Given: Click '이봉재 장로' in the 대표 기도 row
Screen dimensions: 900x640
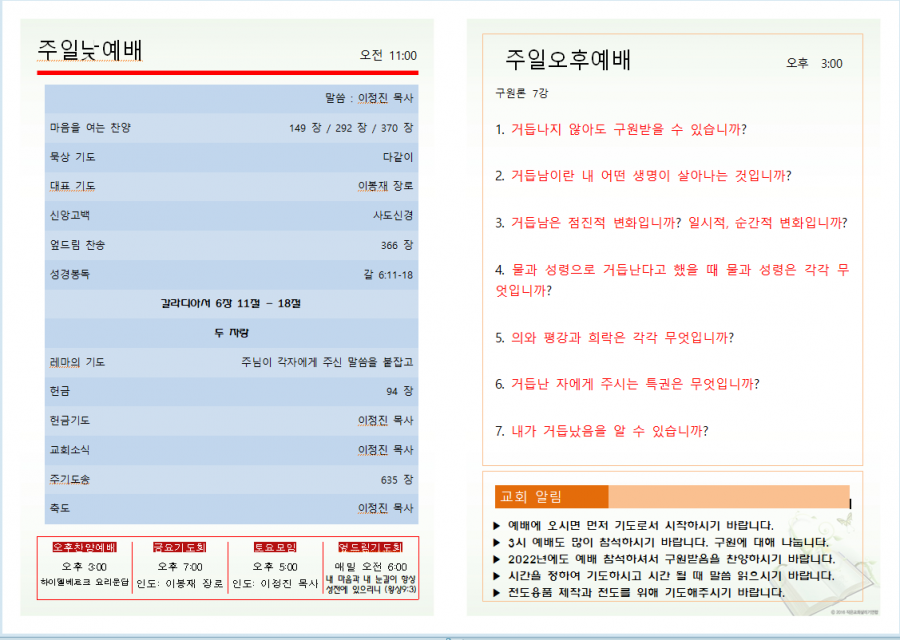Looking at the screenshot, I should point(385,186).
